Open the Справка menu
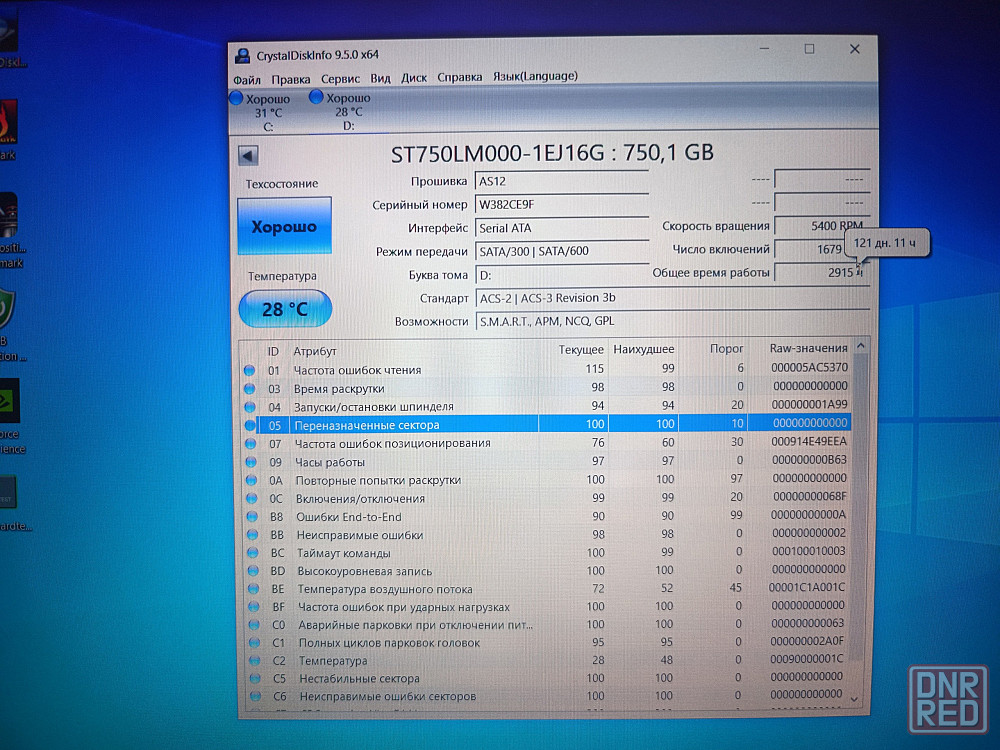Image resolution: width=1000 pixels, height=750 pixels. point(460,77)
